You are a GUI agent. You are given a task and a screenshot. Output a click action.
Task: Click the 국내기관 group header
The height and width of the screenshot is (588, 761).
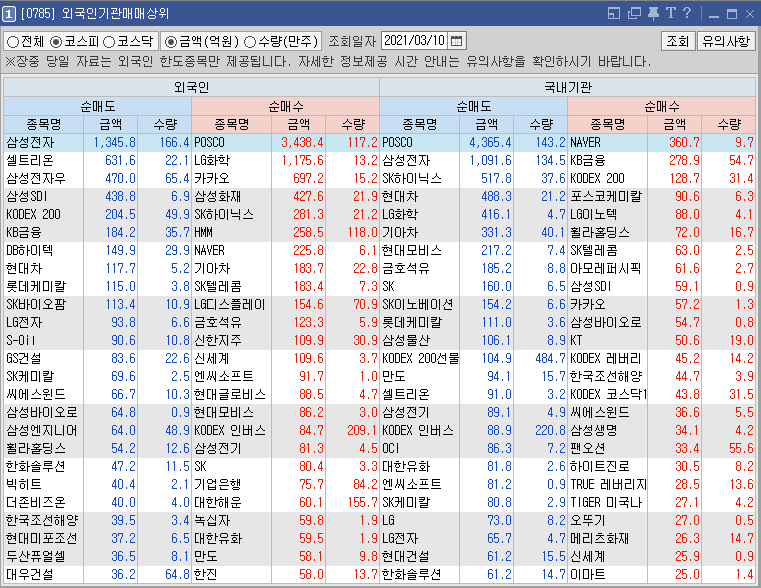click(x=567, y=87)
